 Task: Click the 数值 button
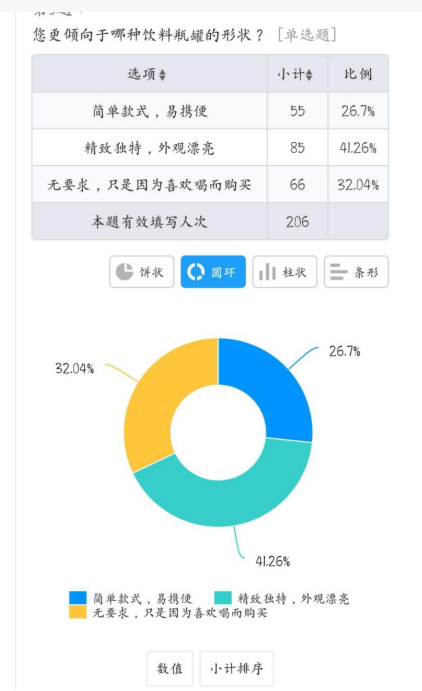click(x=170, y=669)
